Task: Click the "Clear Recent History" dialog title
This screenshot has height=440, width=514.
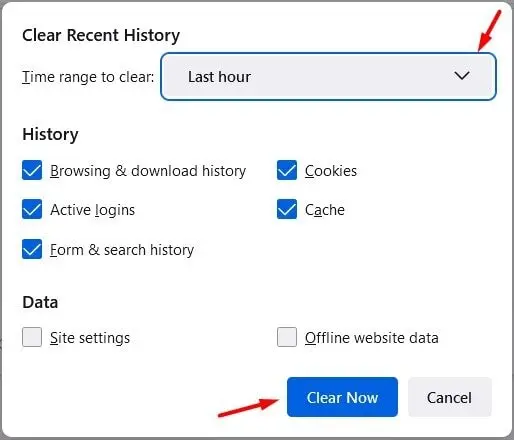Action: tap(101, 35)
